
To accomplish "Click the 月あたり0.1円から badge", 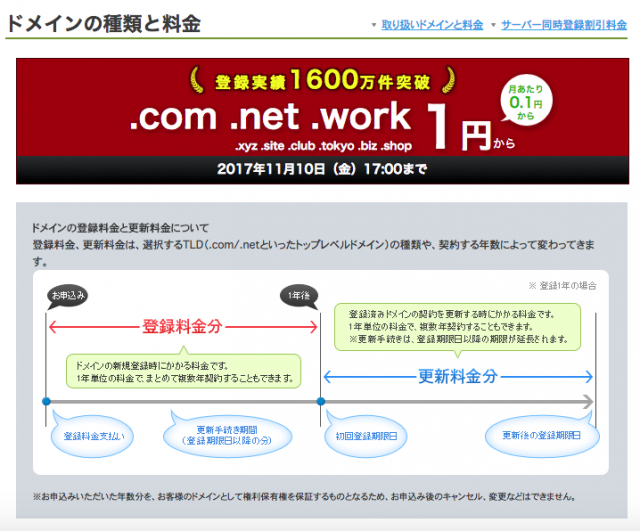I will click(x=526, y=102).
